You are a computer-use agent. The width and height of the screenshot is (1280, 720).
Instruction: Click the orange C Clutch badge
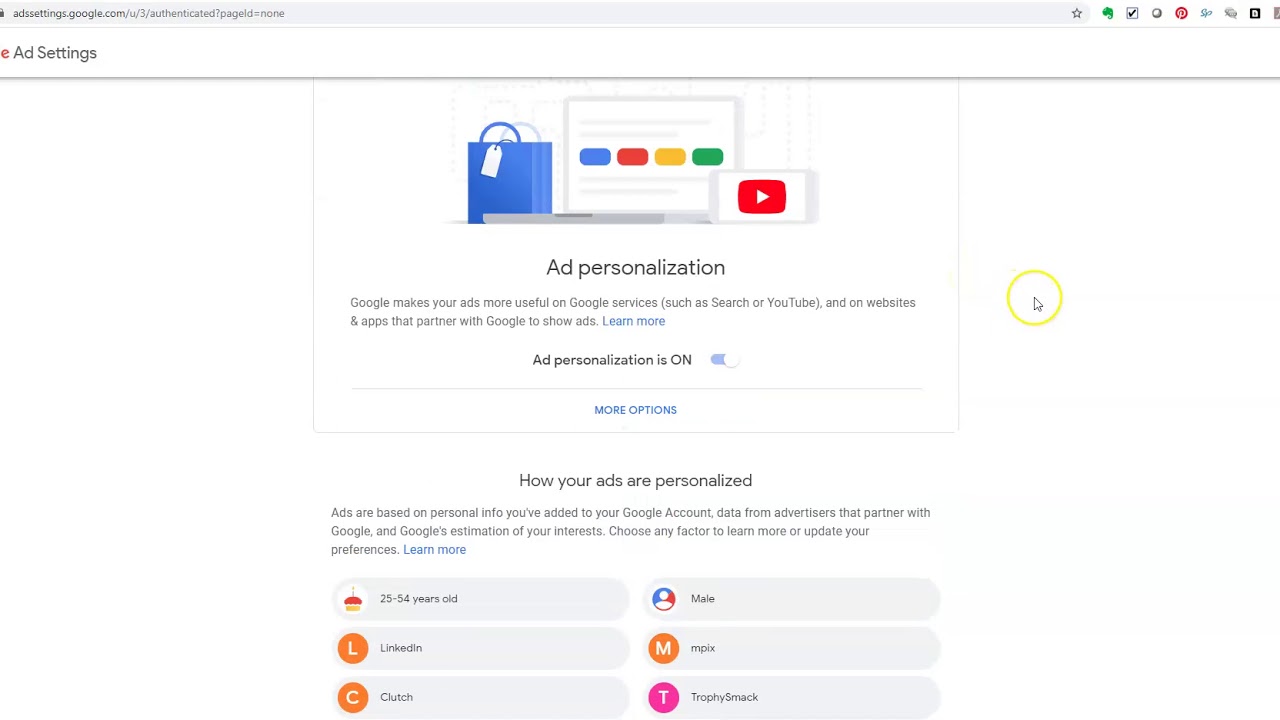(353, 697)
